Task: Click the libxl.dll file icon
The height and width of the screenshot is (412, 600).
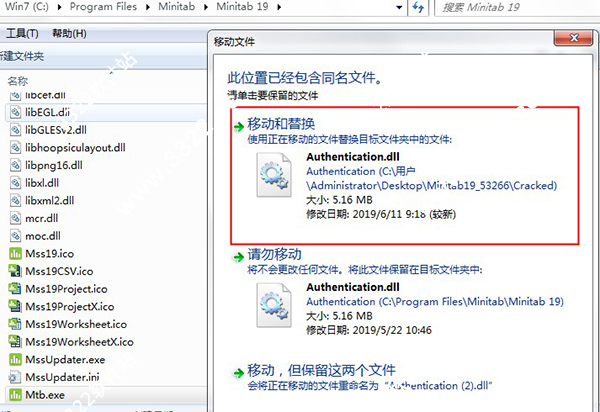Action: [x=15, y=182]
